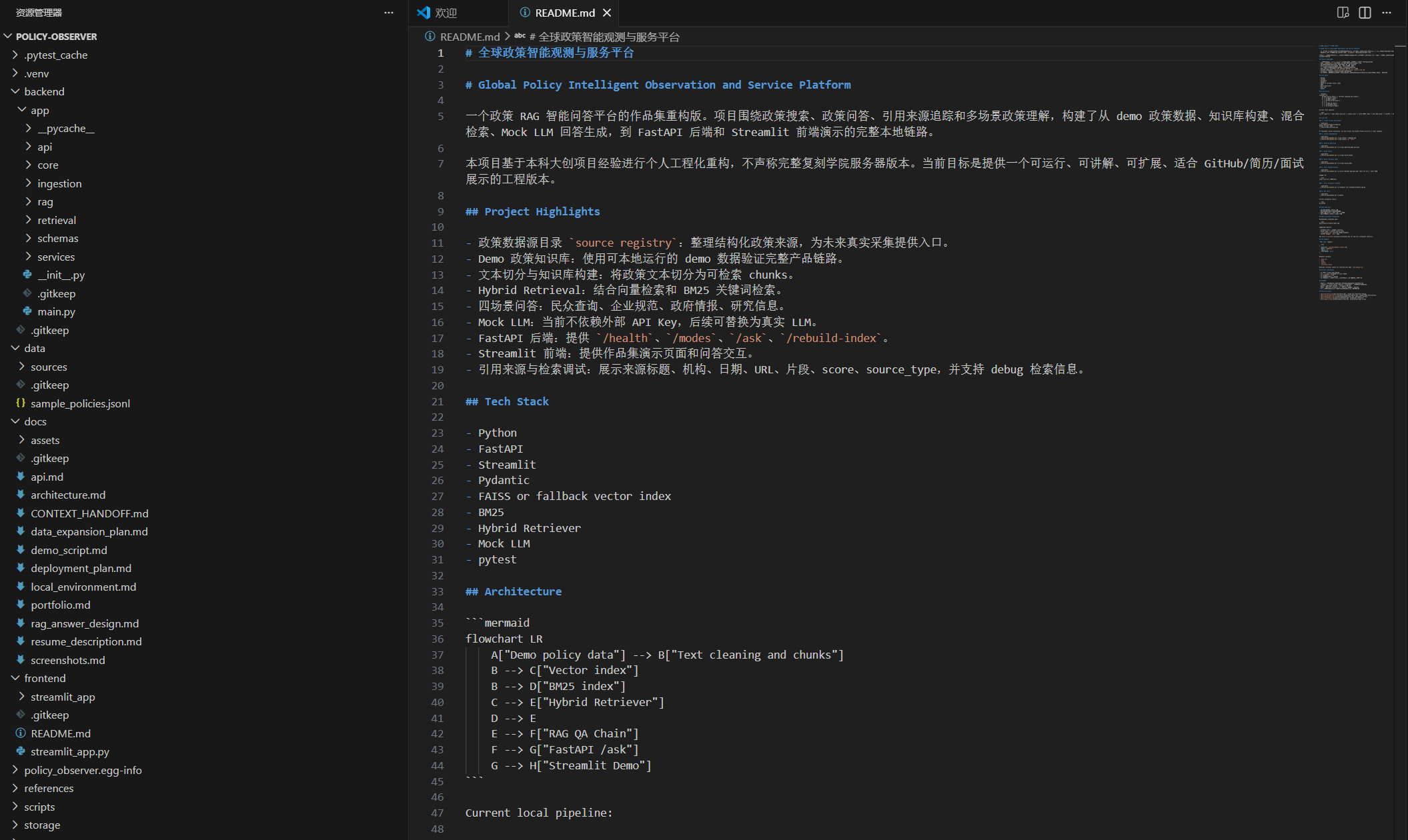Open the schemas folder

pos(58,238)
